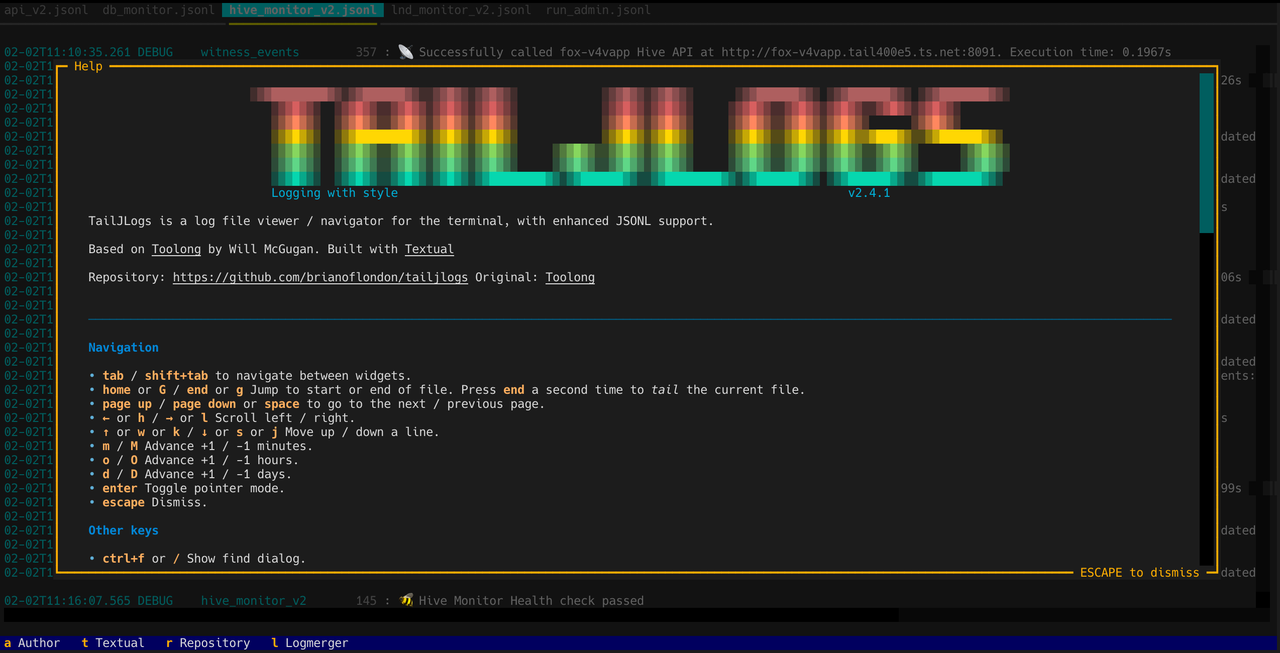Click the 'tab / shift+tab' navigate widgets line
The height and width of the screenshot is (653, 1280).
250,376
